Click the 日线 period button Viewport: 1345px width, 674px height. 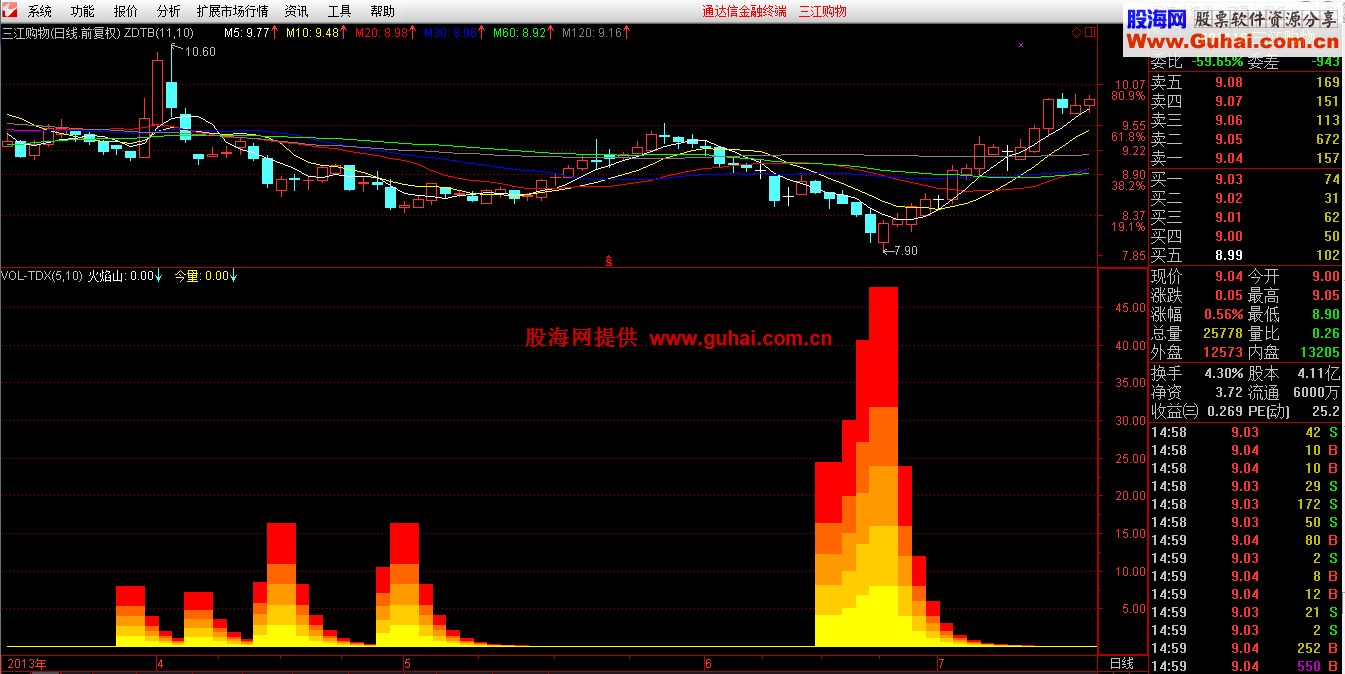click(x=1122, y=664)
